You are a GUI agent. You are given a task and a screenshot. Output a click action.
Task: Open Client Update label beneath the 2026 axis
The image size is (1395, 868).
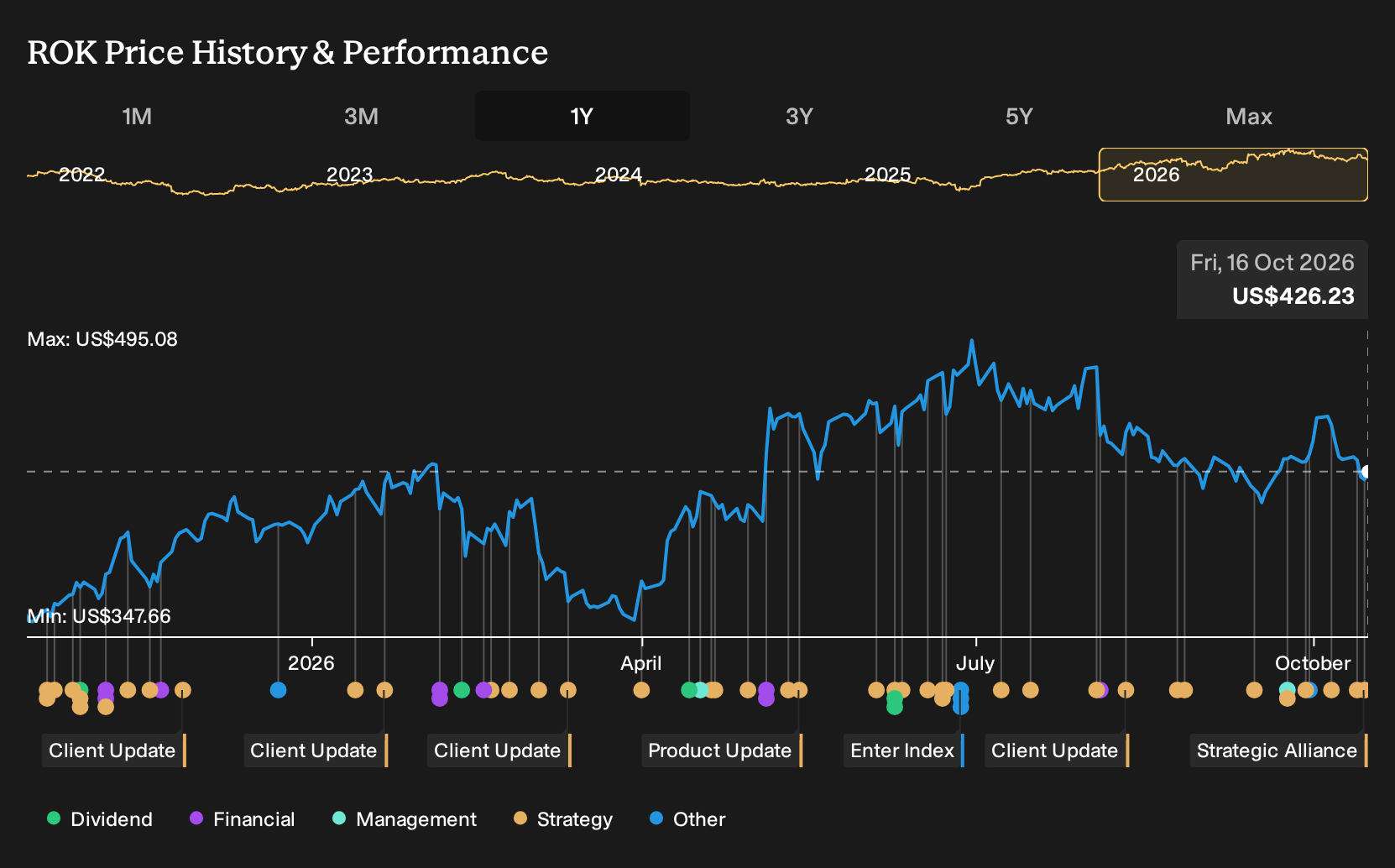click(x=316, y=750)
